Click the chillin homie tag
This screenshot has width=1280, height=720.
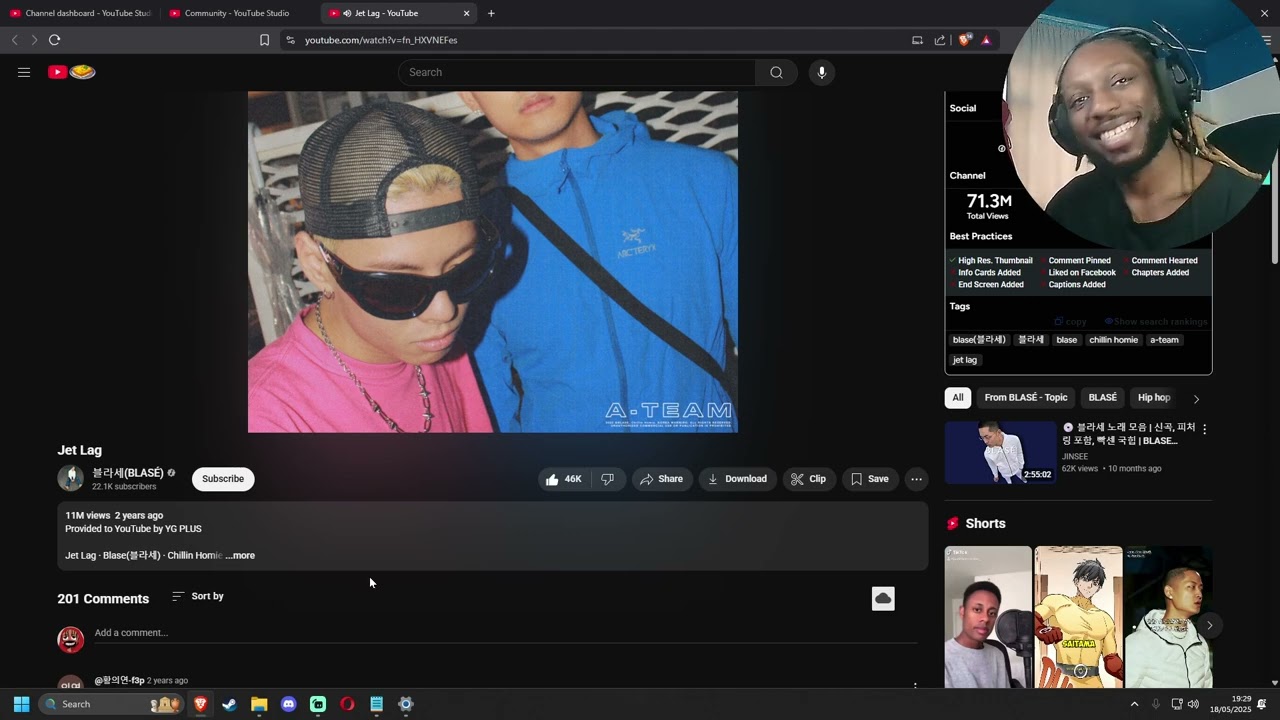(1113, 340)
